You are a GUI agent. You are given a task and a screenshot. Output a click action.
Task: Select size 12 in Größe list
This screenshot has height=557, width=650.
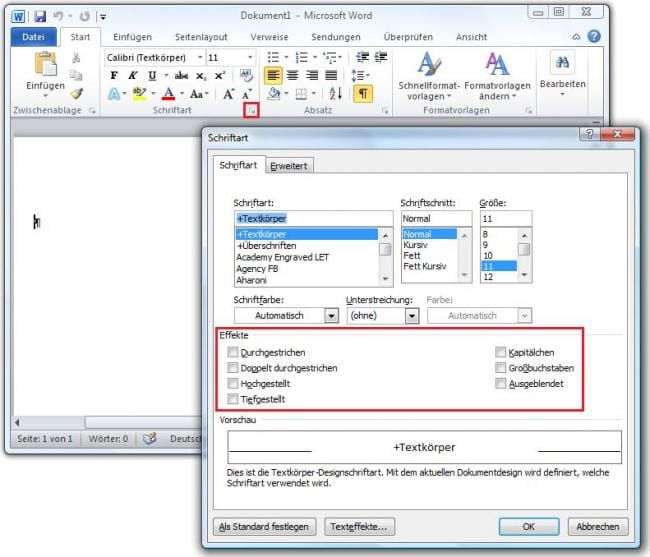pos(488,277)
